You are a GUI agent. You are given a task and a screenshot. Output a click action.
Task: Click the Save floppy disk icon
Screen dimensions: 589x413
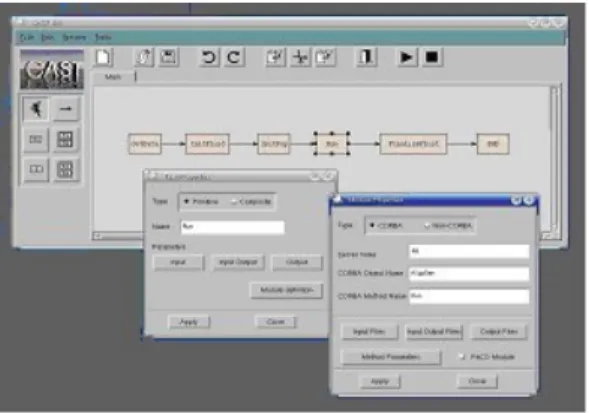(168, 57)
